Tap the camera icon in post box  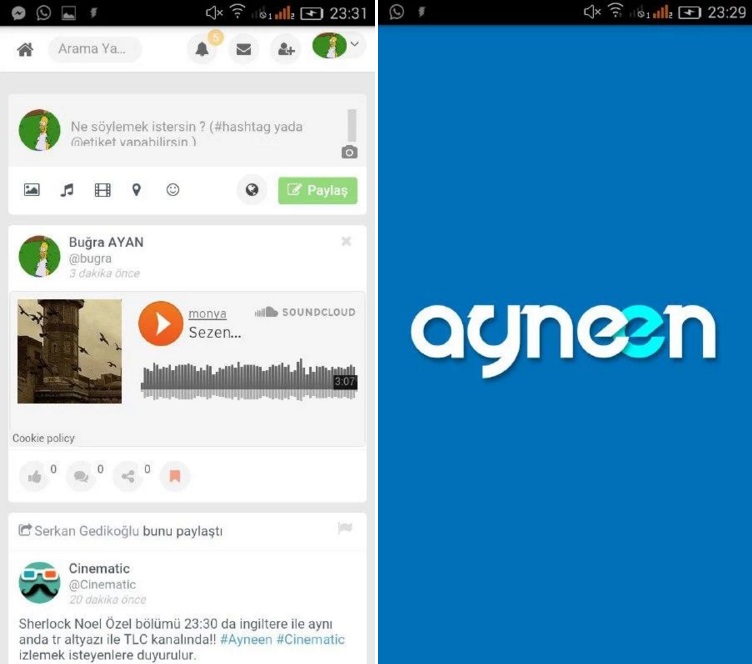350,152
